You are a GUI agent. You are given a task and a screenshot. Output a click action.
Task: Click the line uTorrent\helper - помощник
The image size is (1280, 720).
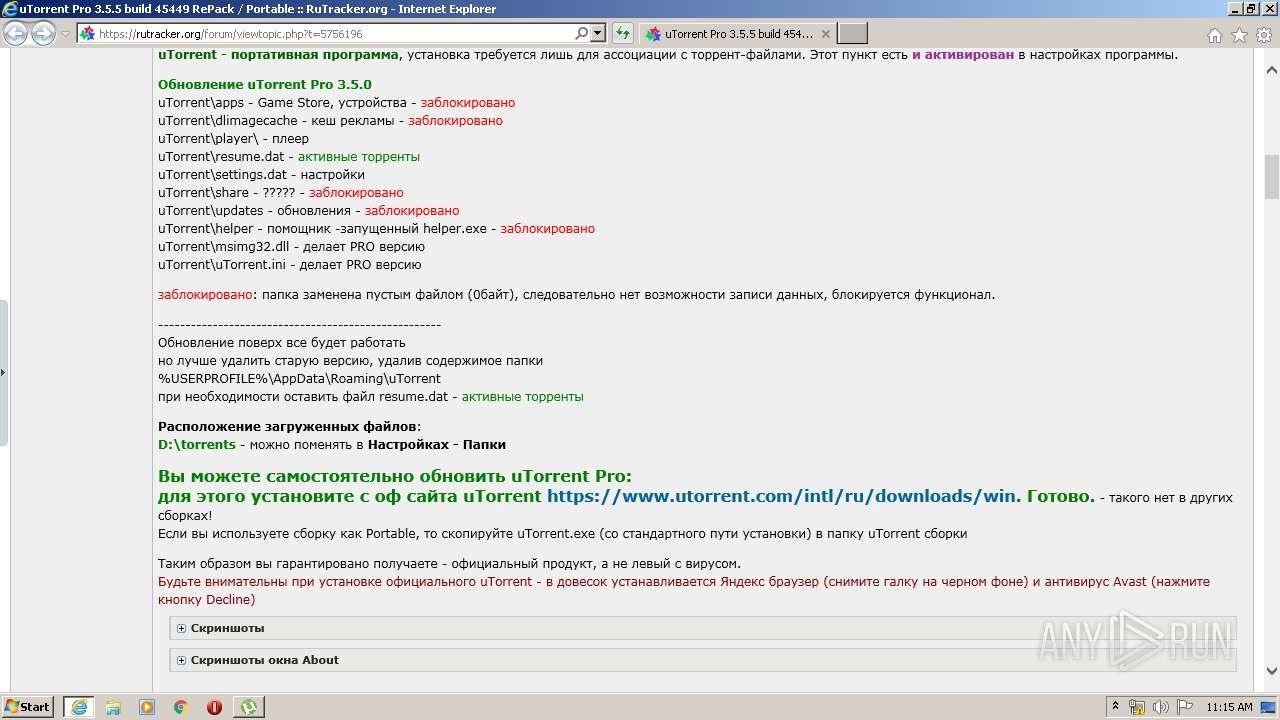(x=376, y=229)
